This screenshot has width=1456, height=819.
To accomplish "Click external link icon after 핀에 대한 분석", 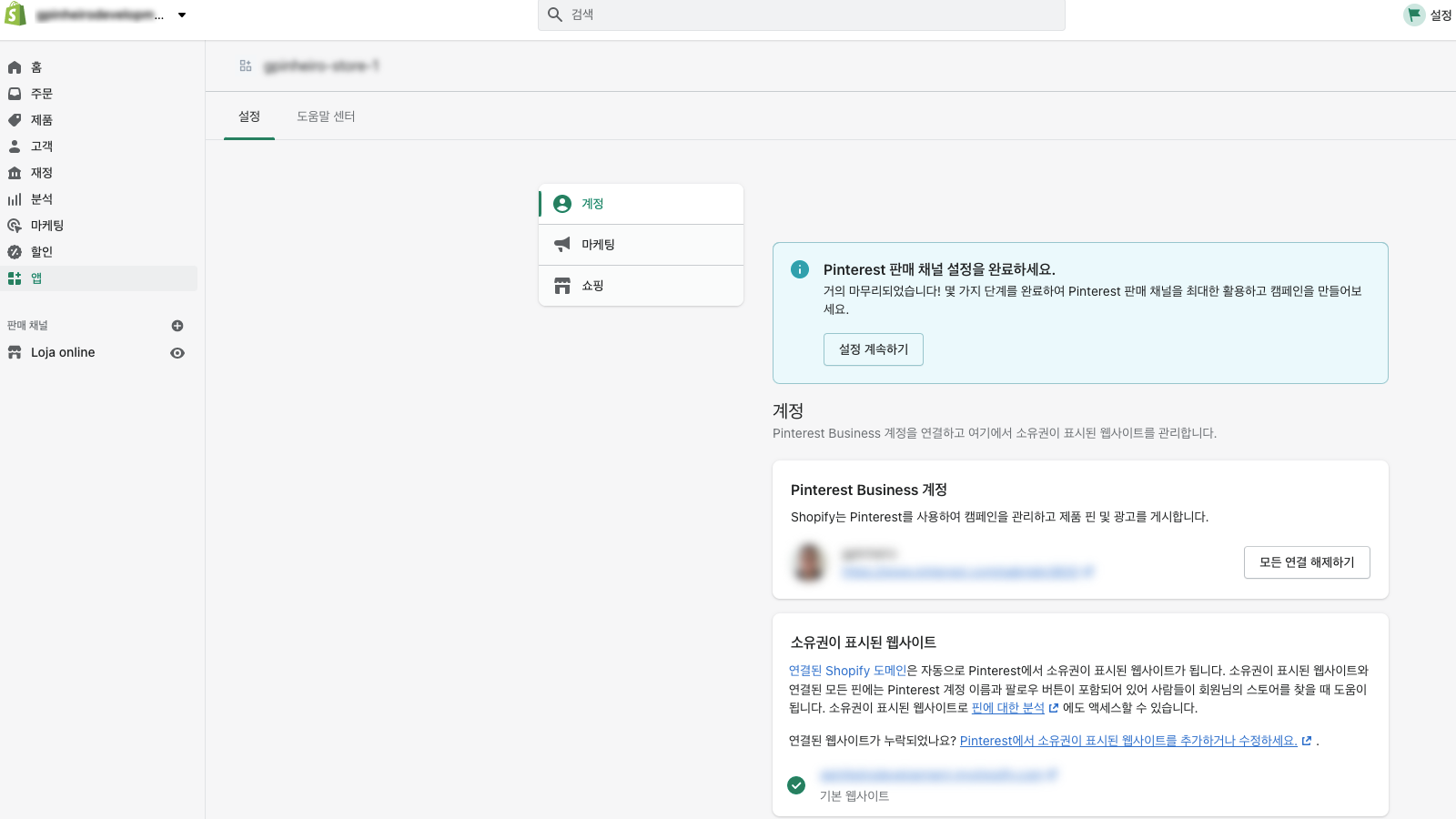I will pos(1054,708).
